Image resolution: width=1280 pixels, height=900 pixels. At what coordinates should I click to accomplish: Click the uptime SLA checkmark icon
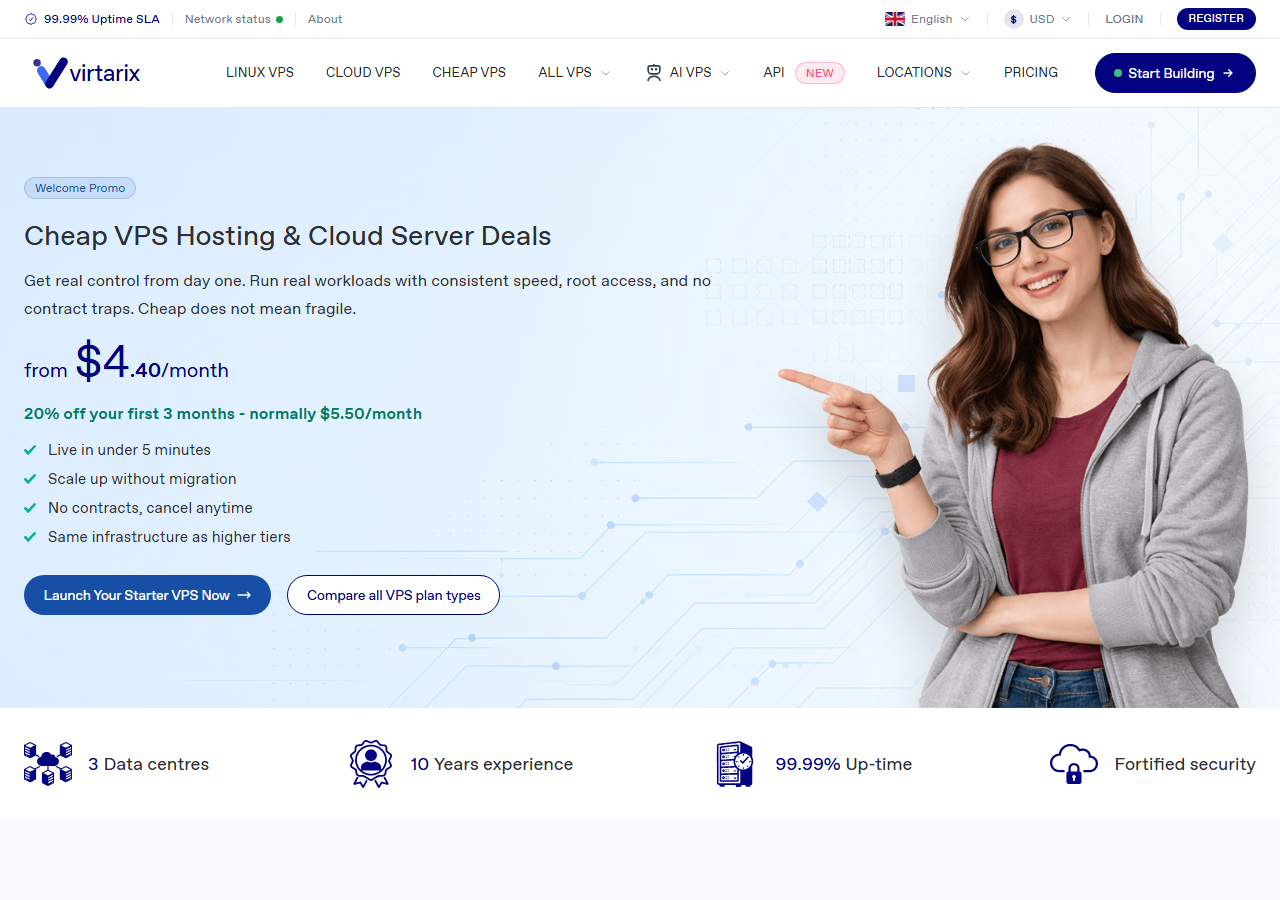click(x=31, y=19)
